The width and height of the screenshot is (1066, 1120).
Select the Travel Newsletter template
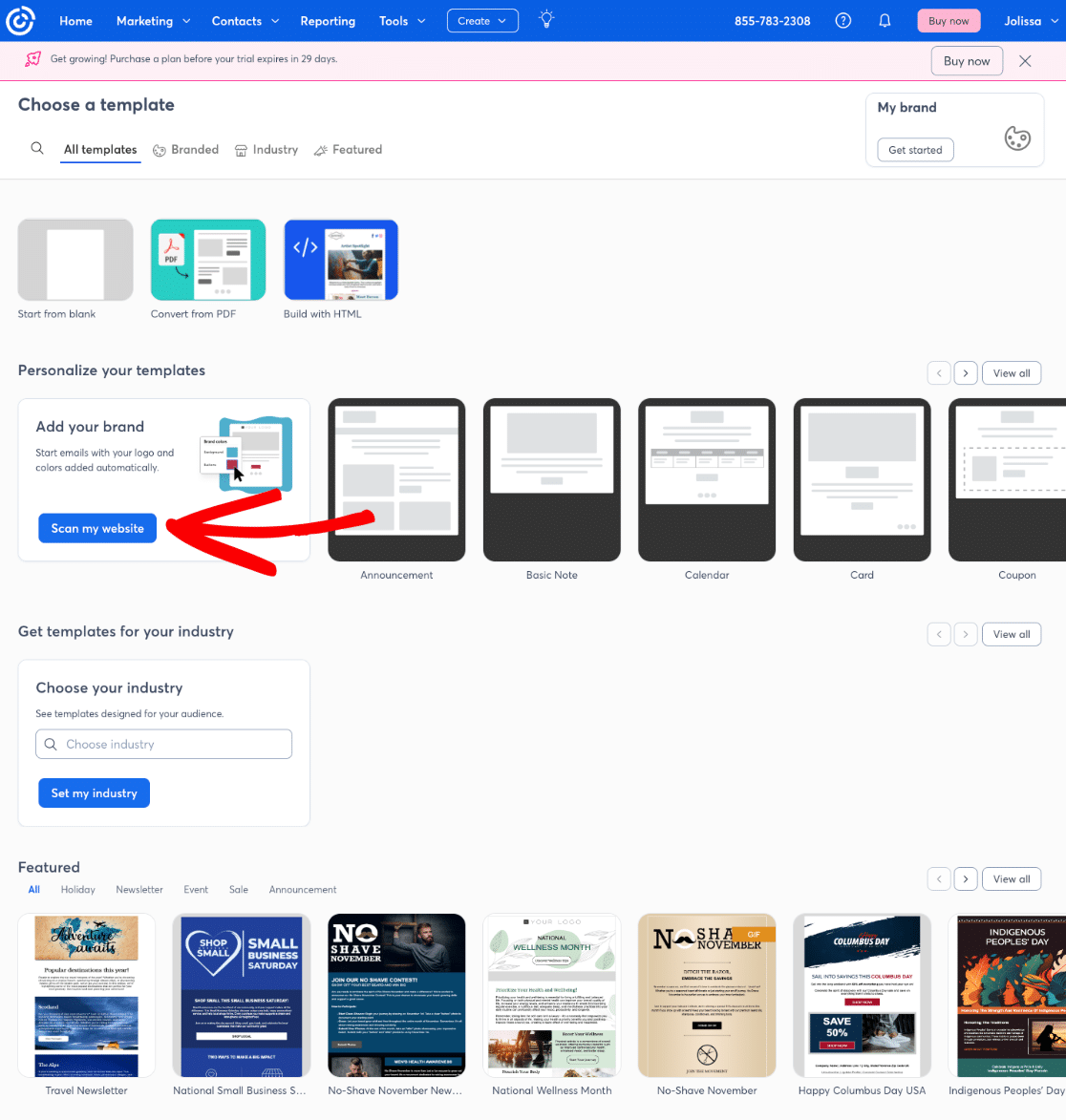click(86, 995)
